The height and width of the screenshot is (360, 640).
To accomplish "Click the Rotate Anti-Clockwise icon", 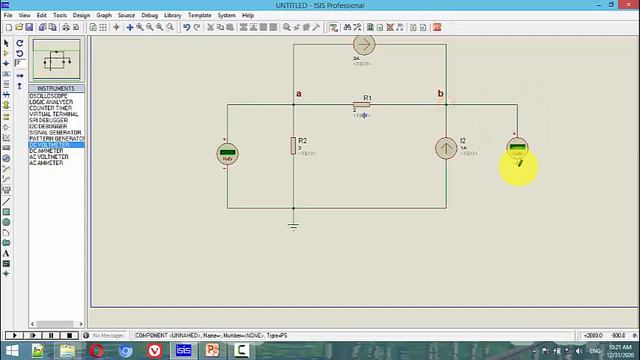I will (20, 53).
